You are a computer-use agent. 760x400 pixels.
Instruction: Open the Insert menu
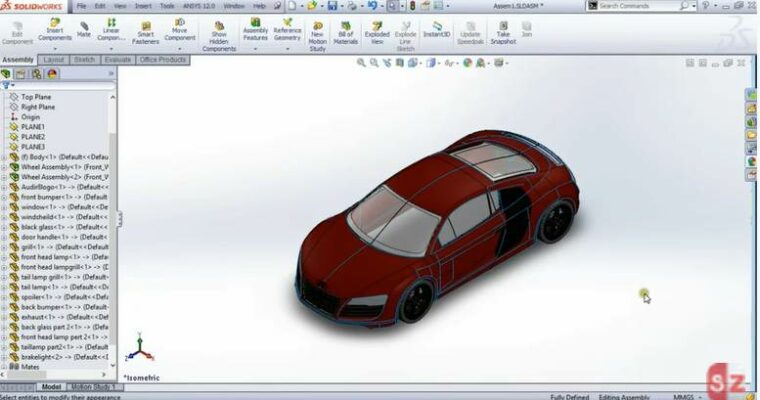click(142, 6)
